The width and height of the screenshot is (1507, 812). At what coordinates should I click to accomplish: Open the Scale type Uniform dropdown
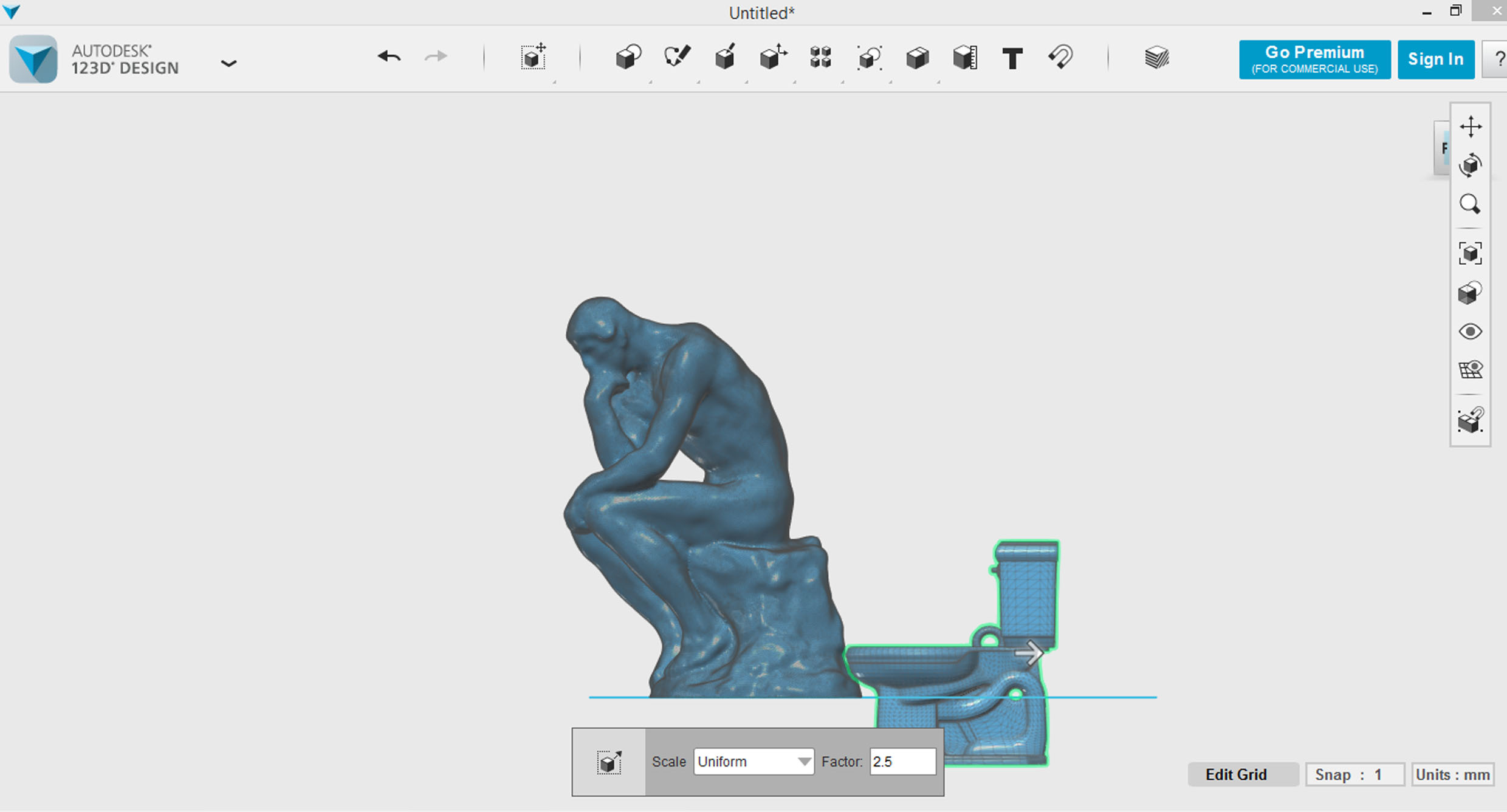click(753, 762)
